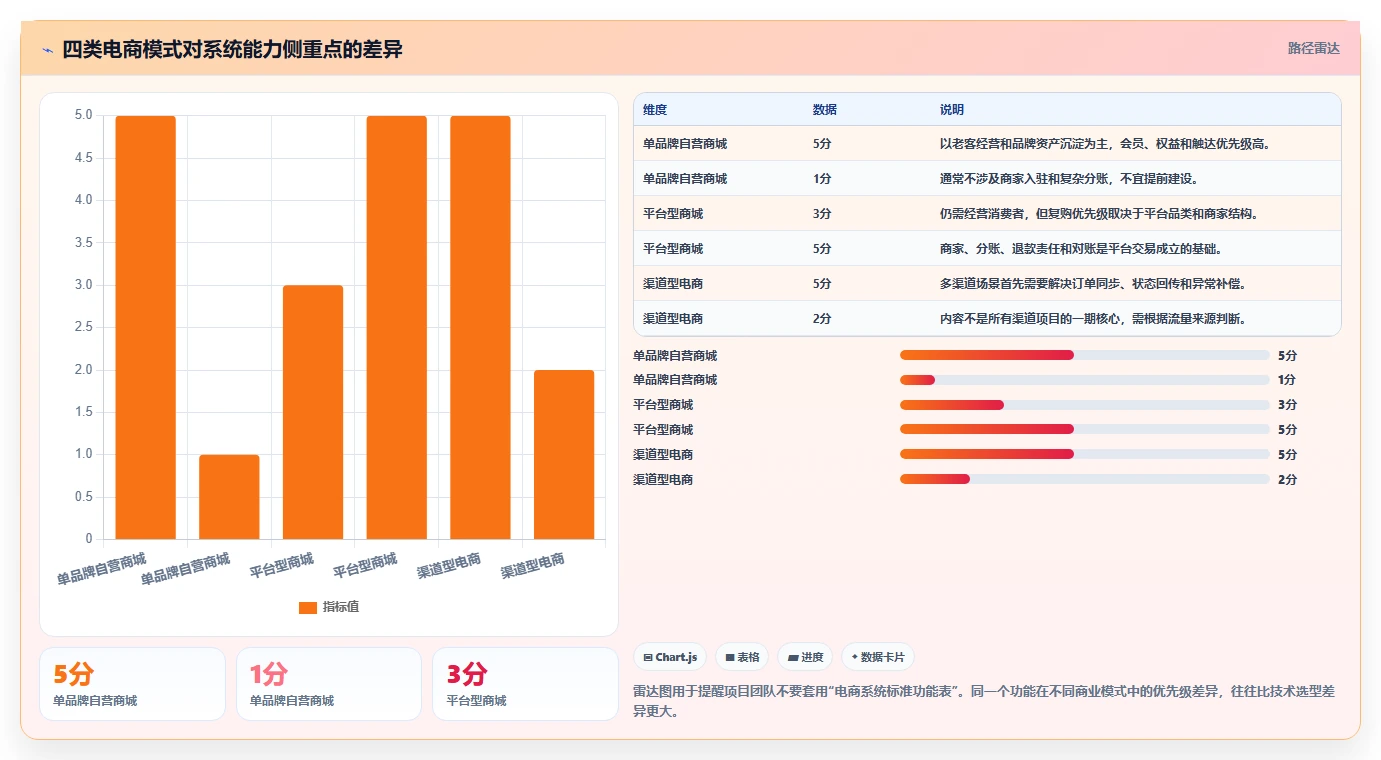The height and width of the screenshot is (760, 1381).
Task: Click the chart bar with height 2.0
Action: pyautogui.click(x=564, y=455)
